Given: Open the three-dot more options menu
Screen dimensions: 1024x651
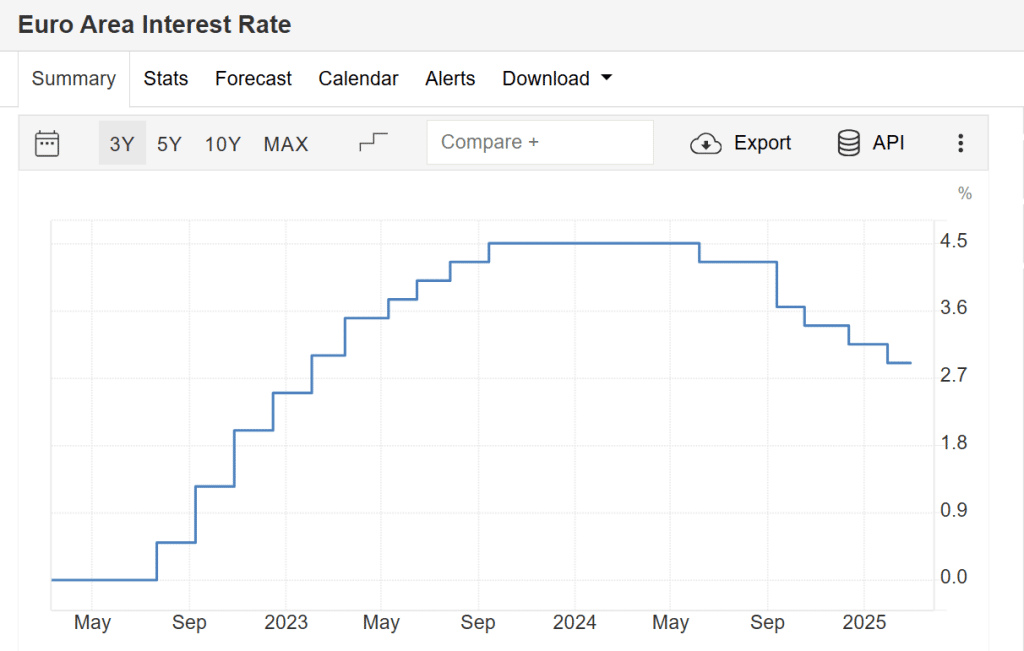Looking at the screenshot, I should coord(960,143).
